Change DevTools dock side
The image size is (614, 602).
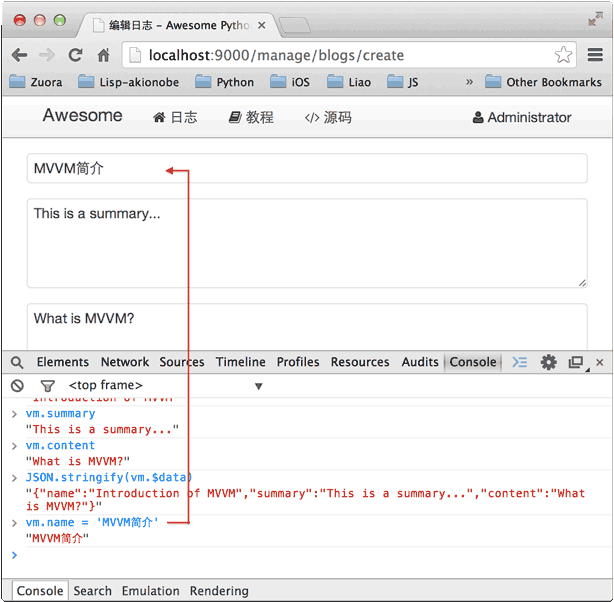[x=576, y=362]
